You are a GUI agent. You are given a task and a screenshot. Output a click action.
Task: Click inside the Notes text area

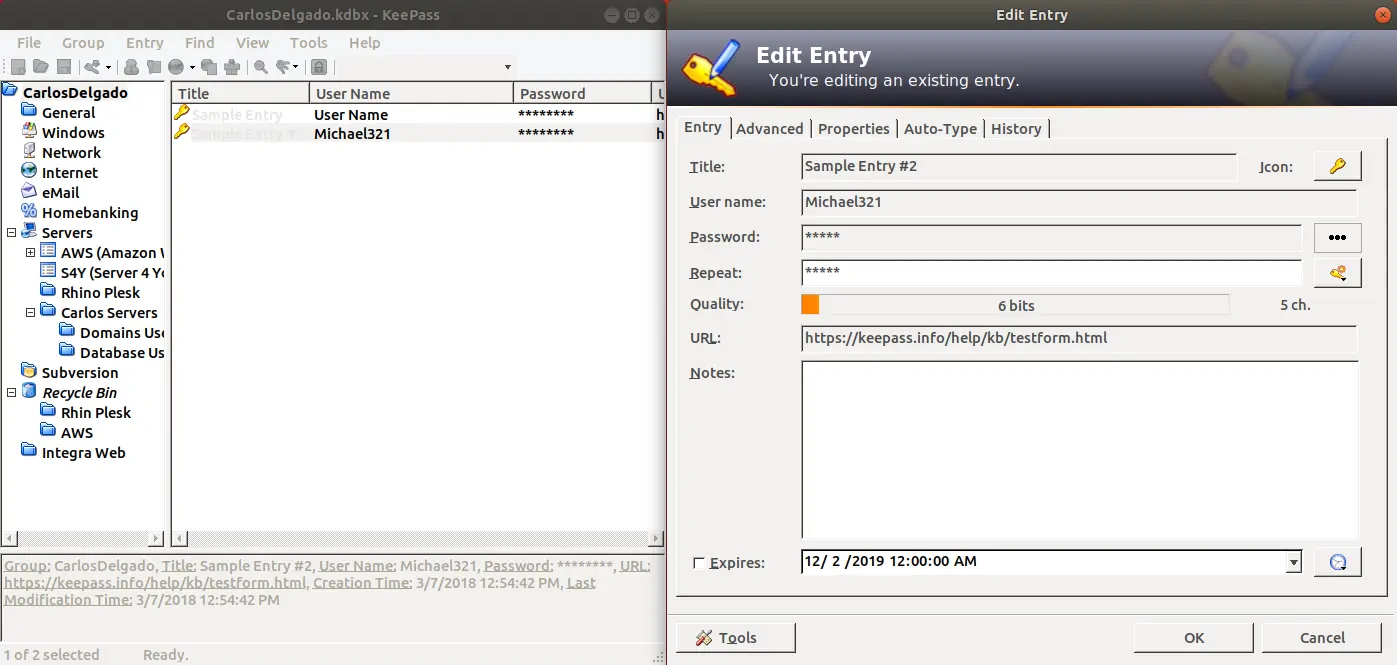pos(1079,450)
